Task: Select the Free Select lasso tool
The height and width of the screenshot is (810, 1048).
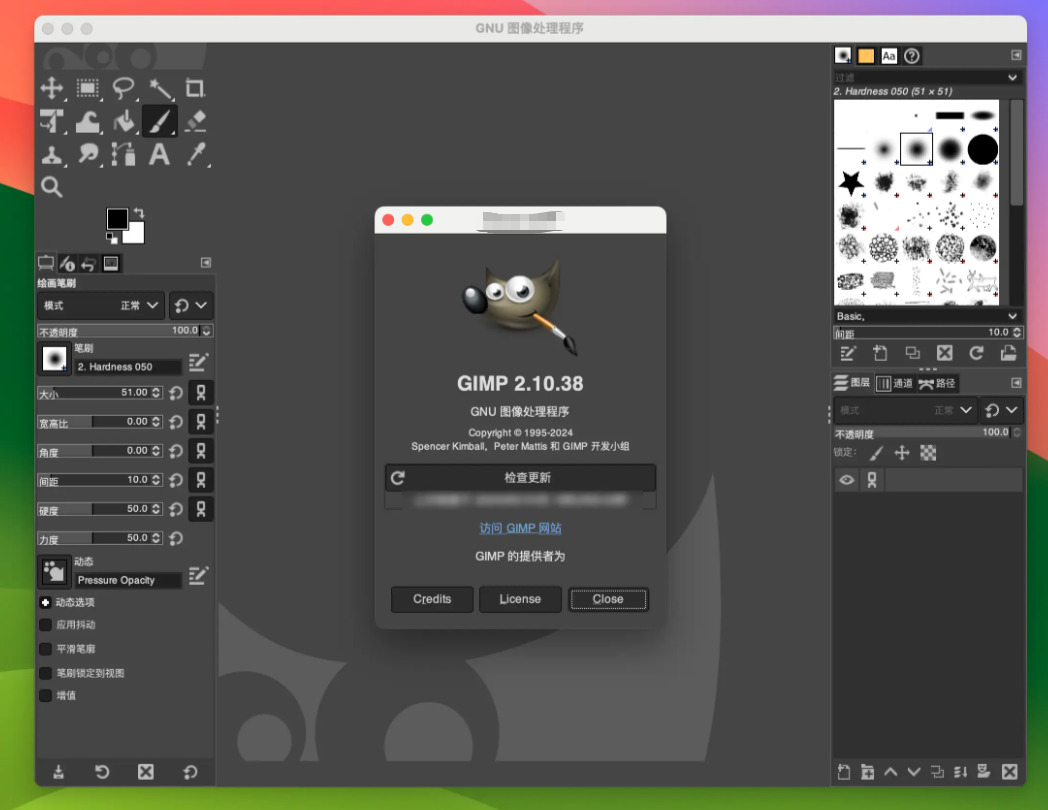Action: pyautogui.click(x=123, y=88)
